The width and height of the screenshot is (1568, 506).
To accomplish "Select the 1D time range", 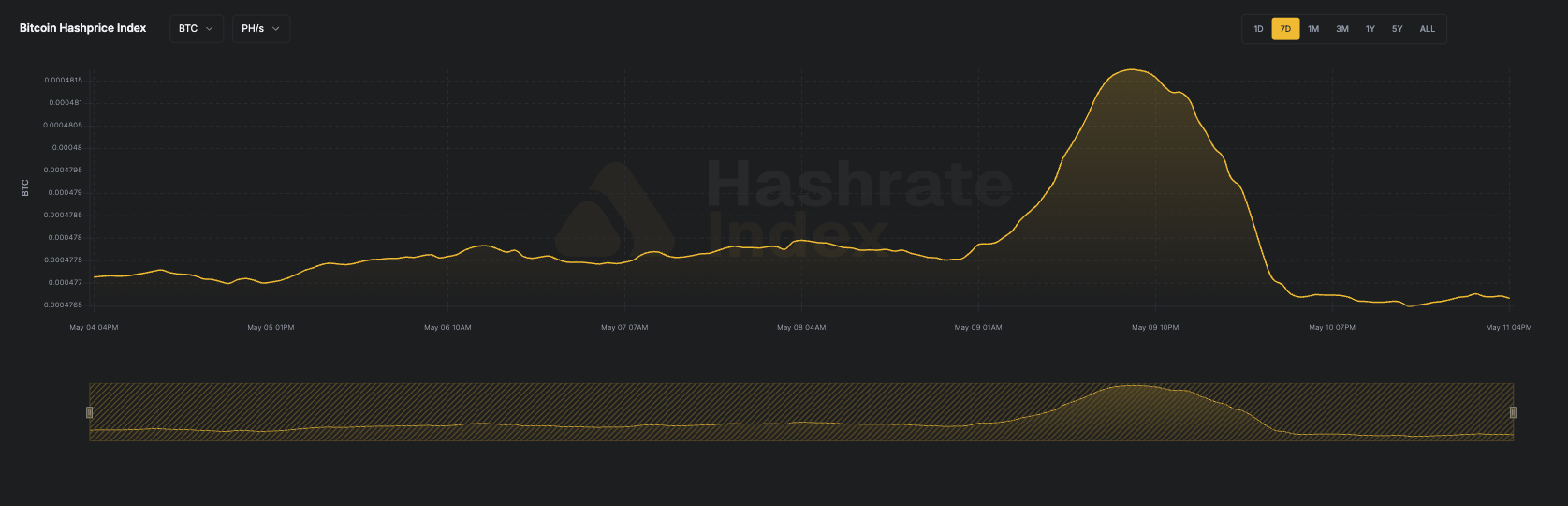I will pos(1258,29).
